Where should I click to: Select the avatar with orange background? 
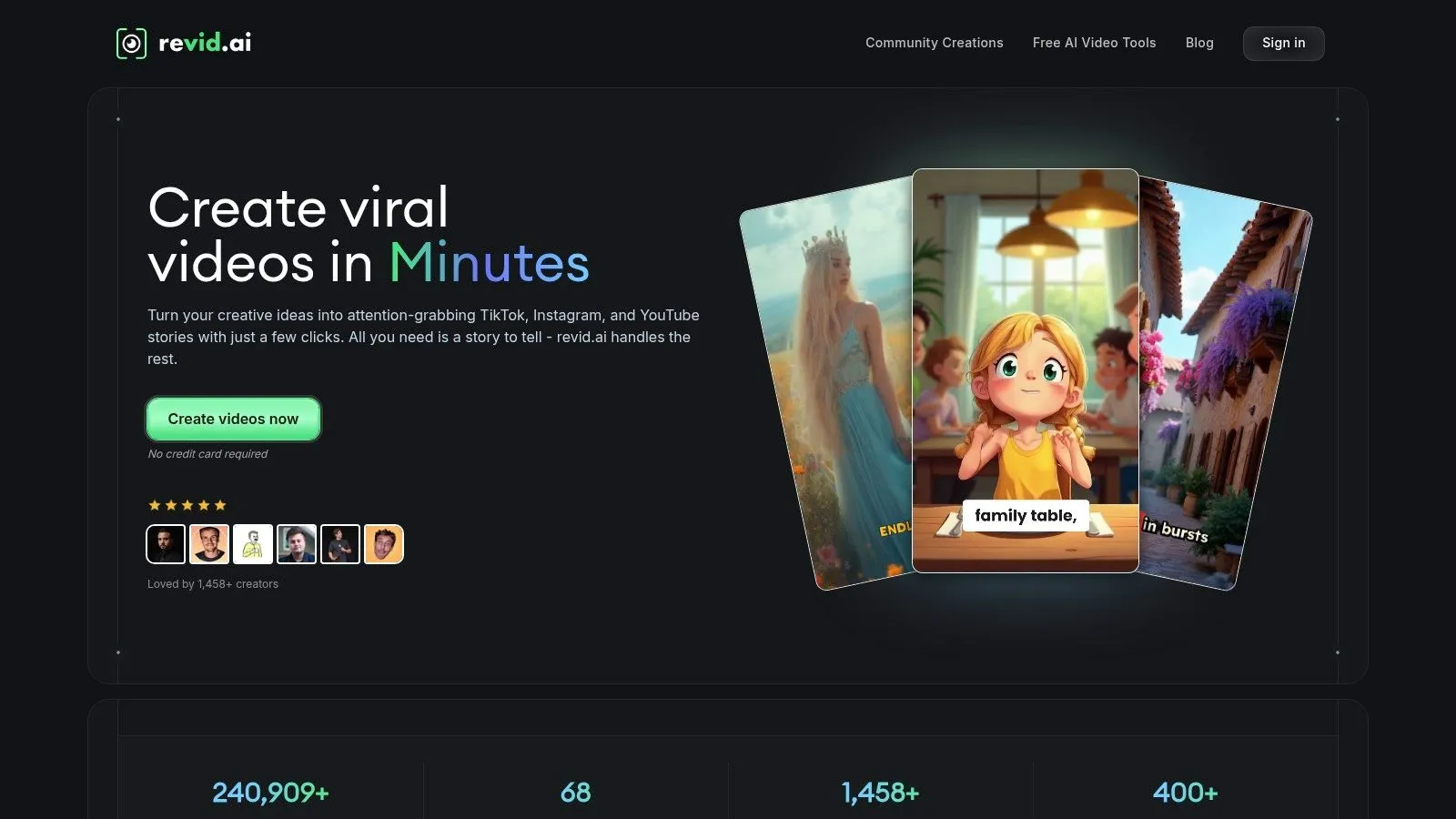click(x=384, y=544)
